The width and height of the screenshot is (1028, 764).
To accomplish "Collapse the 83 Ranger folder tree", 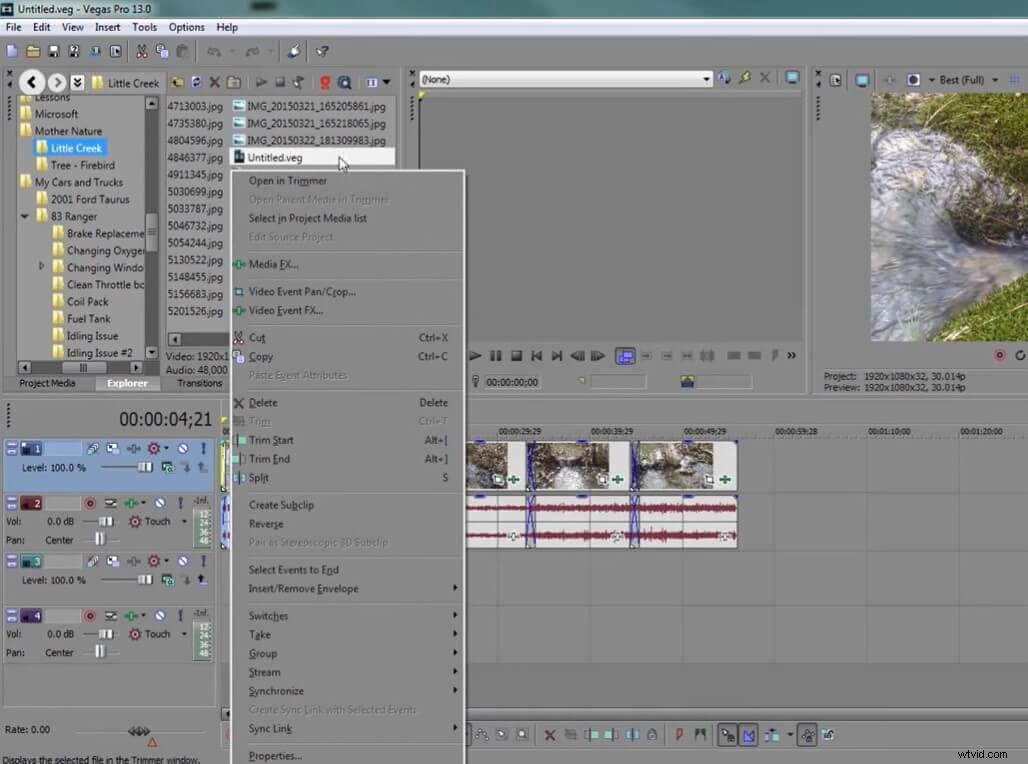I will click(24, 216).
